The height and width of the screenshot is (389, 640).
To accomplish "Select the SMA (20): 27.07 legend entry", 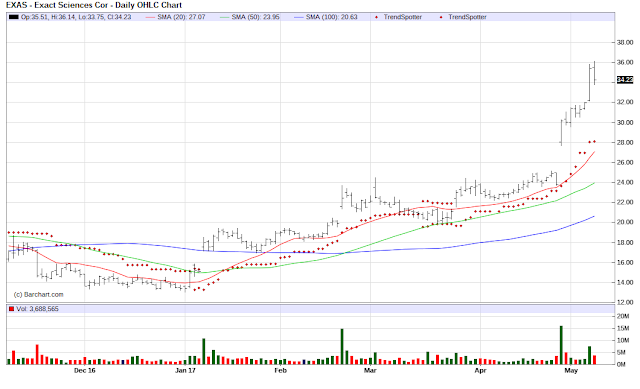I will (176, 17).
